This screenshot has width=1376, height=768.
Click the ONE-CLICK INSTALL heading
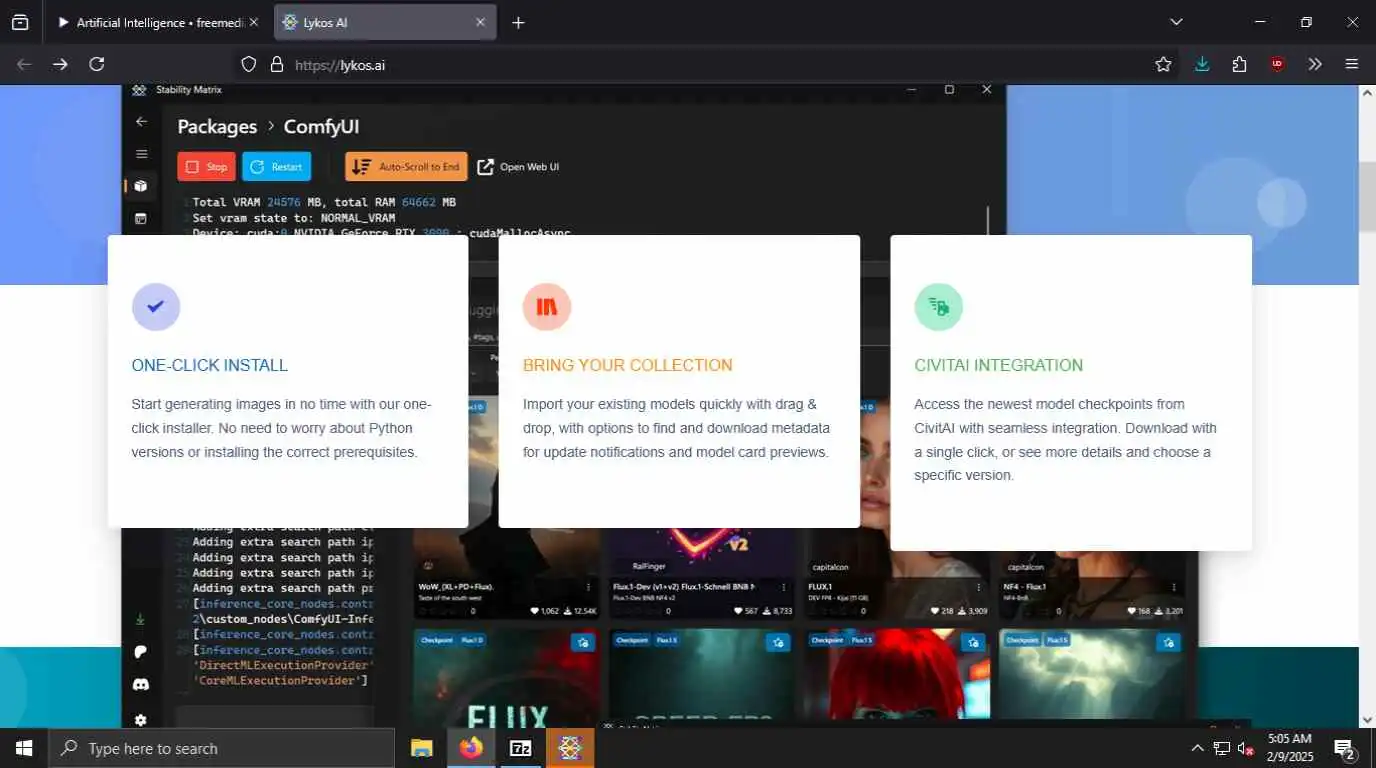(210, 365)
